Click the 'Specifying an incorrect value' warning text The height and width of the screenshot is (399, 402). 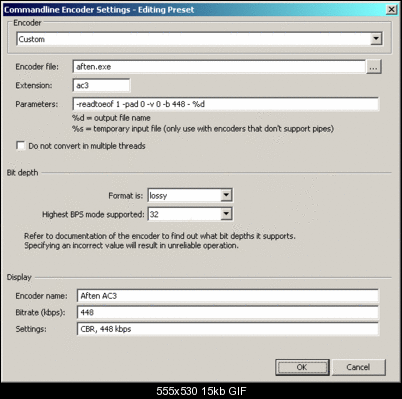[x=131, y=246]
